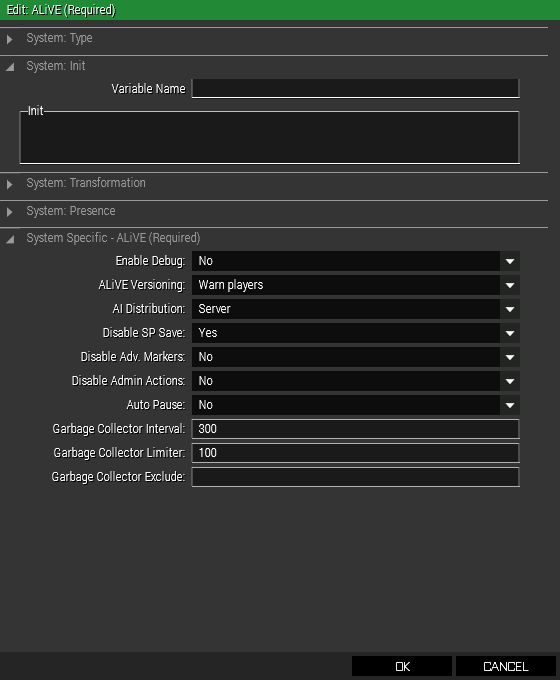Click the Enable Debug label
Viewport: 560px width, 680px height.
[150, 261]
